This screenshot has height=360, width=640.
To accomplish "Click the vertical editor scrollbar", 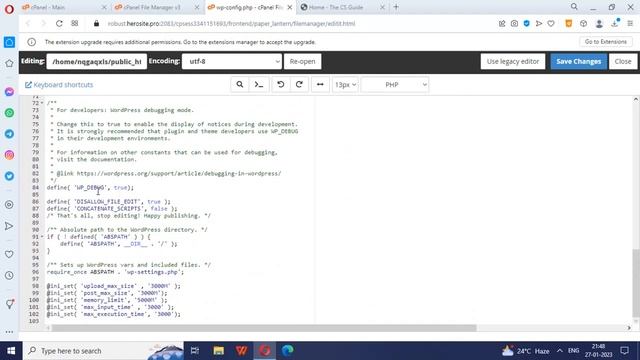I will [x=636, y=282].
